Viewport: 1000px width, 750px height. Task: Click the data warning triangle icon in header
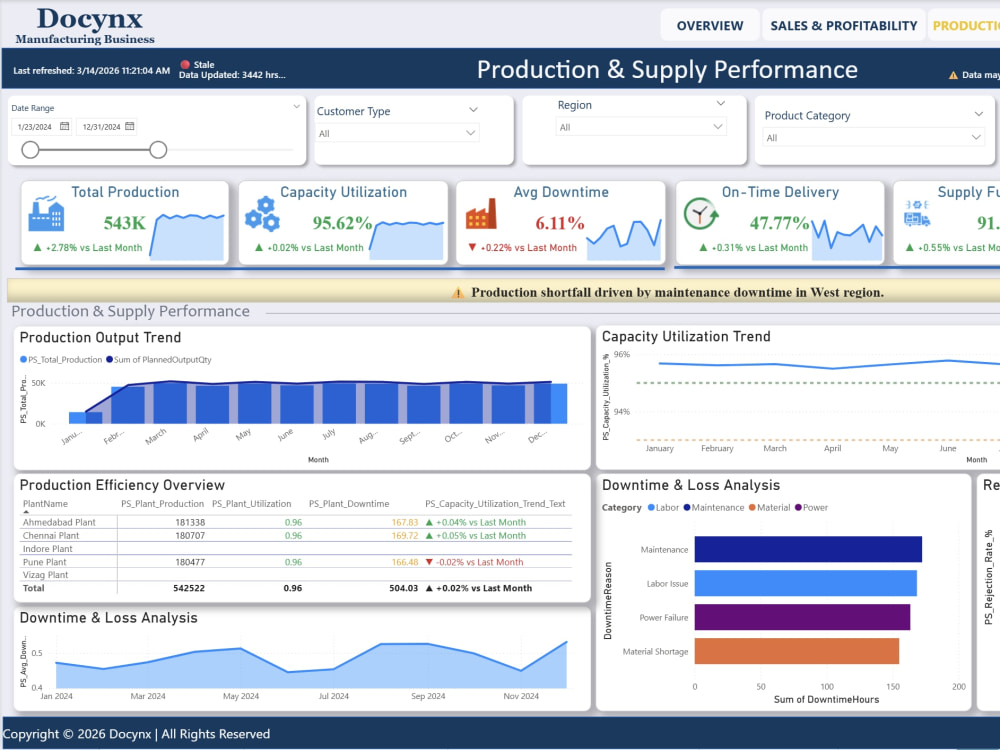click(x=953, y=75)
